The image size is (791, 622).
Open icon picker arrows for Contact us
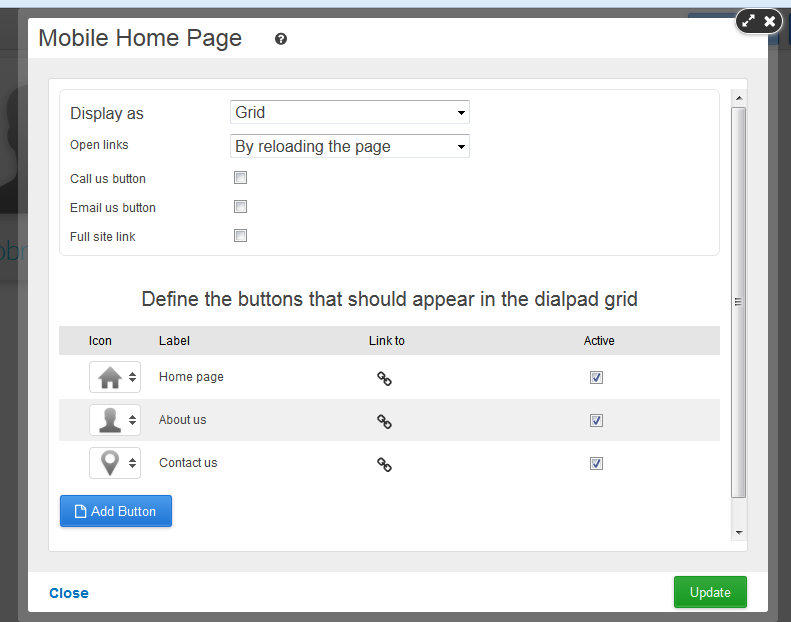click(x=132, y=463)
